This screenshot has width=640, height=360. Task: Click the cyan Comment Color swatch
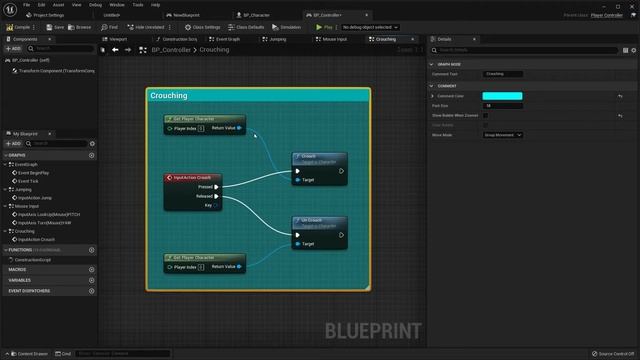click(502, 96)
